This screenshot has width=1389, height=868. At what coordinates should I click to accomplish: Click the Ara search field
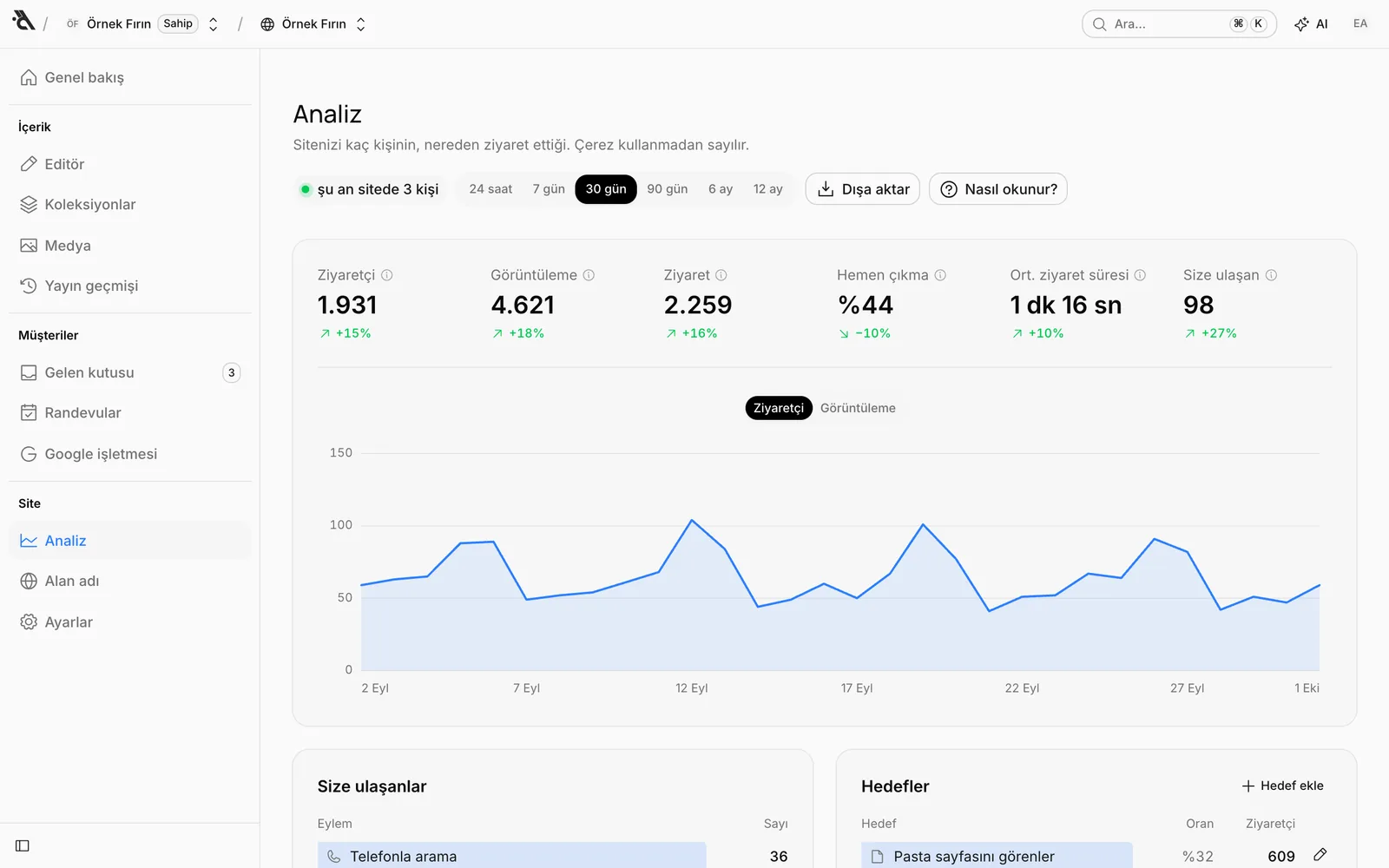[1179, 24]
